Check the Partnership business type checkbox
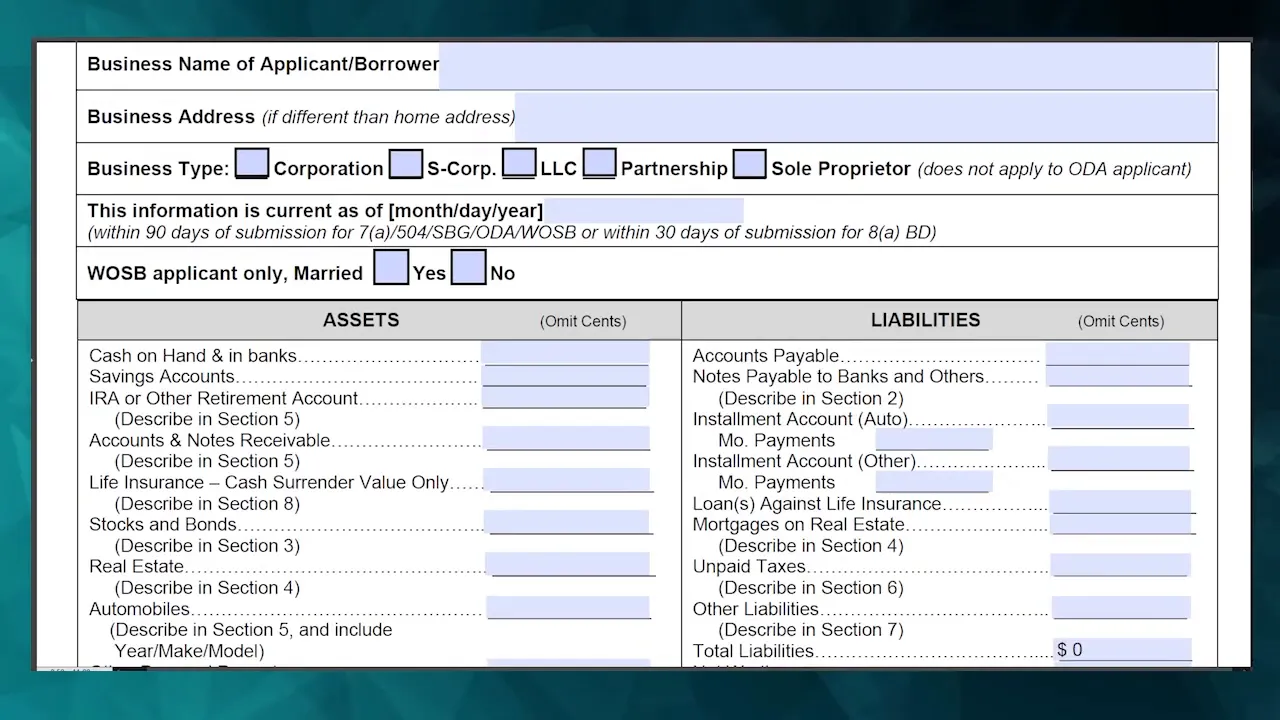 coord(598,162)
